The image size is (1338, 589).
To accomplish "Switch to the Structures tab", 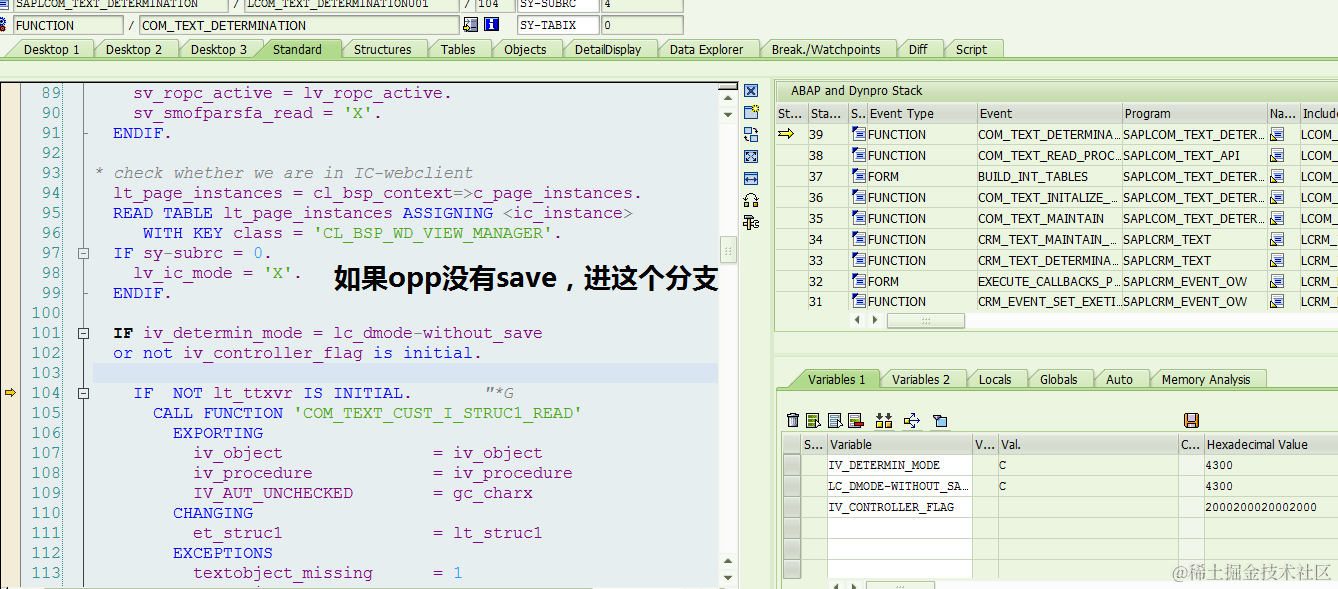I will click(385, 48).
